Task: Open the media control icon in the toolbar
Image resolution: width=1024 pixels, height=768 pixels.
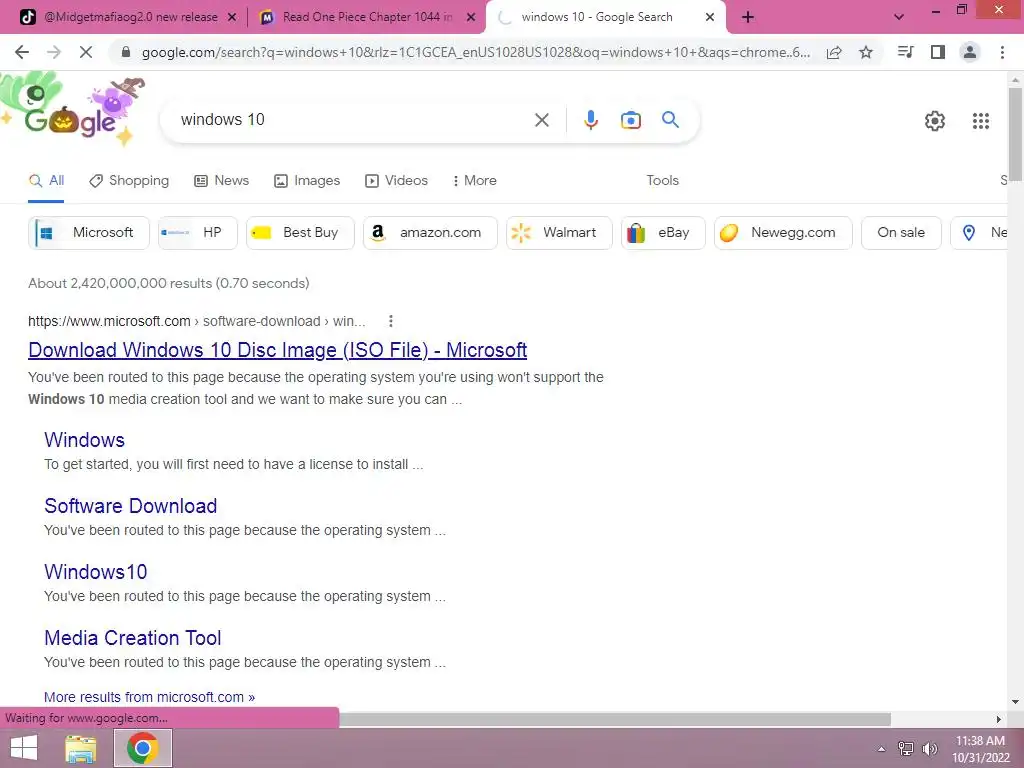Action: pos(905,52)
